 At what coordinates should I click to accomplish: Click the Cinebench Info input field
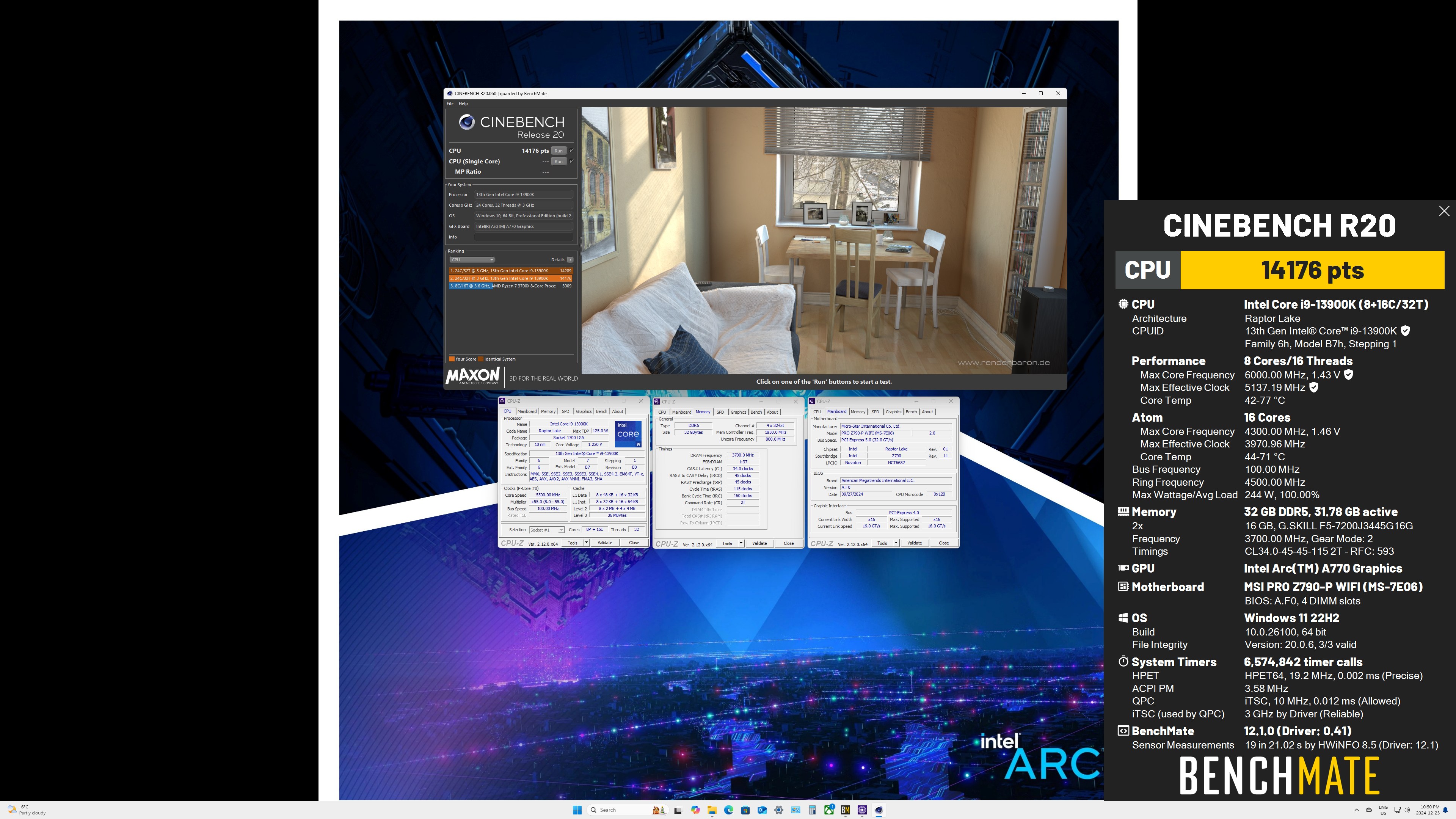coord(523,237)
